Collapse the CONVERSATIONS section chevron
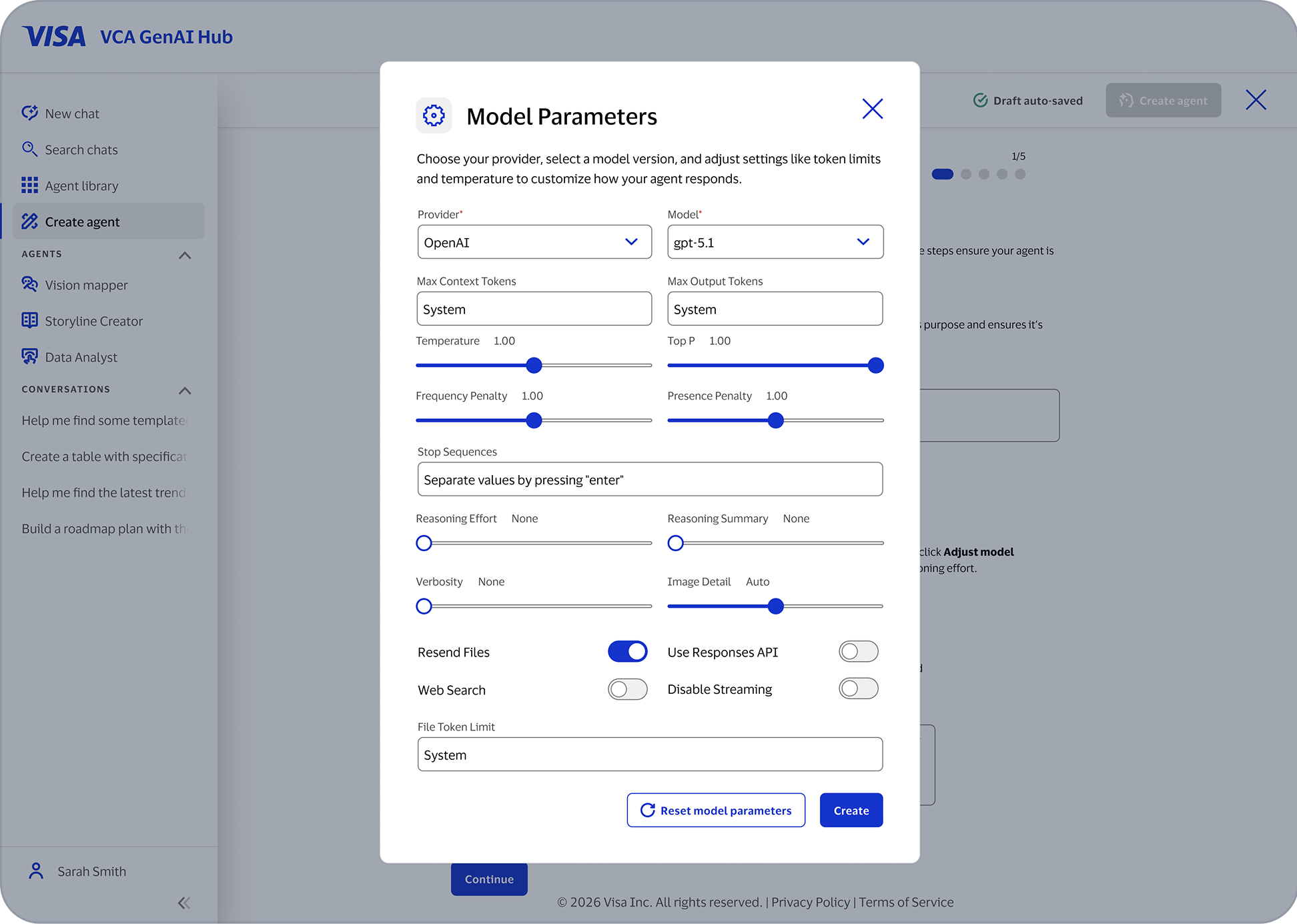Screen dimensions: 1297x924 pyautogui.click(x=185, y=391)
